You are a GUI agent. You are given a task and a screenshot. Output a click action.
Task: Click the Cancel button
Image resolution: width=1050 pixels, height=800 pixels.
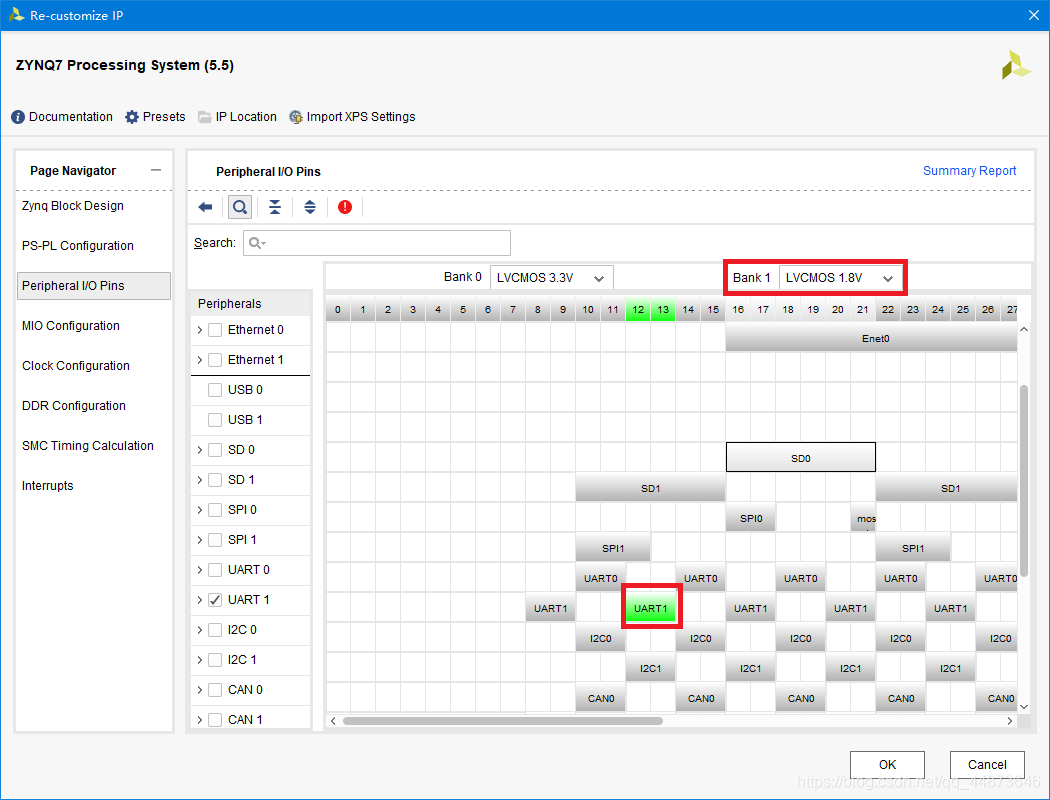pos(987,765)
